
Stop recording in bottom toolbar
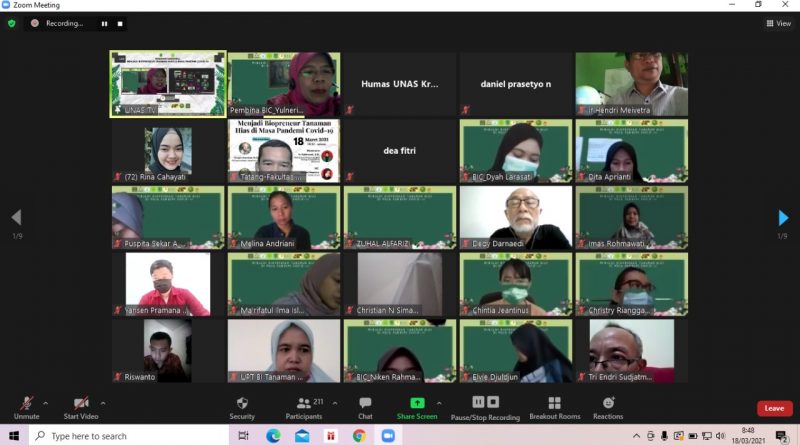493,402
